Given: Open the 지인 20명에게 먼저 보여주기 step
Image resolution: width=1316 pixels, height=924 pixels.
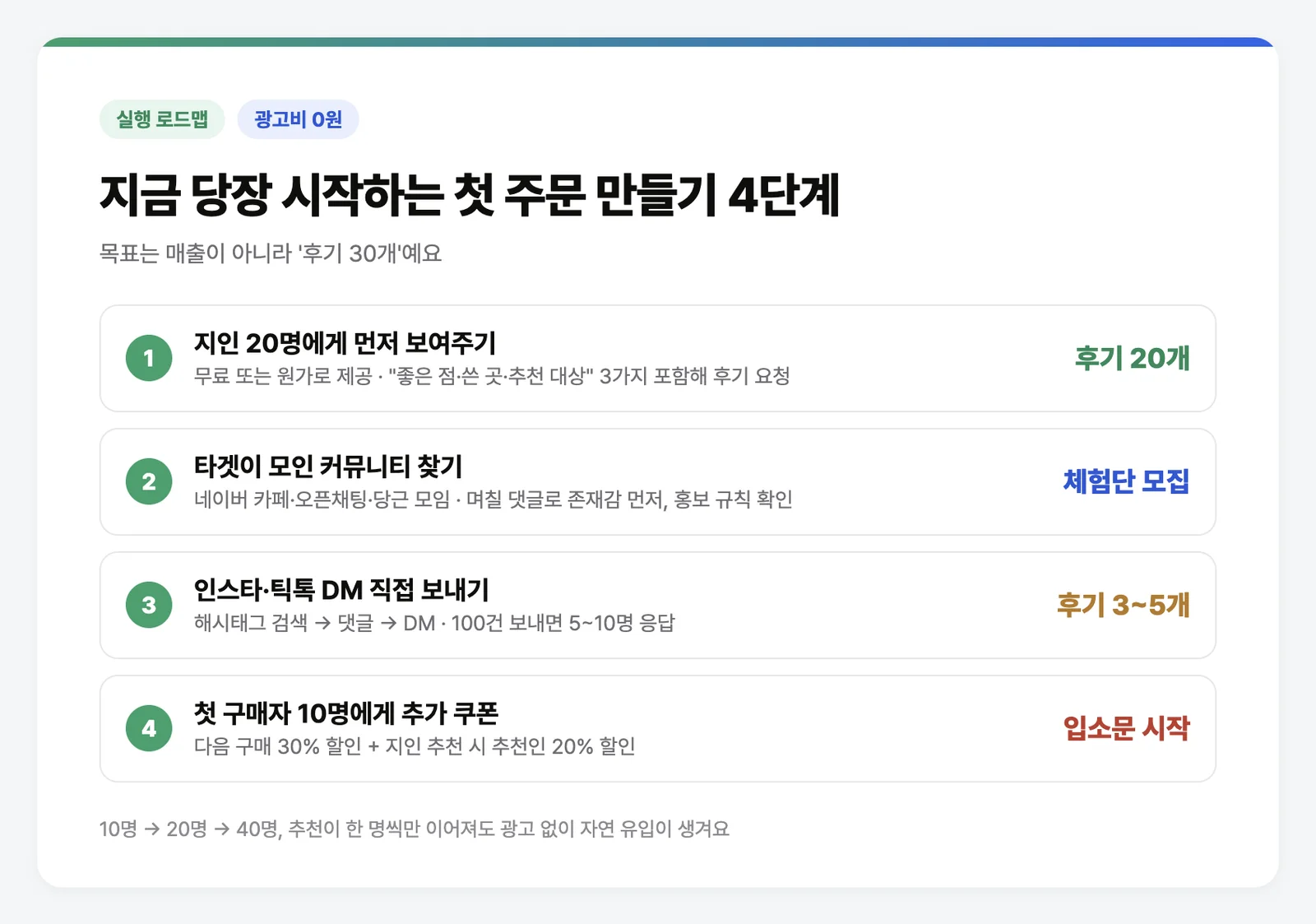Looking at the screenshot, I should pos(658,358).
